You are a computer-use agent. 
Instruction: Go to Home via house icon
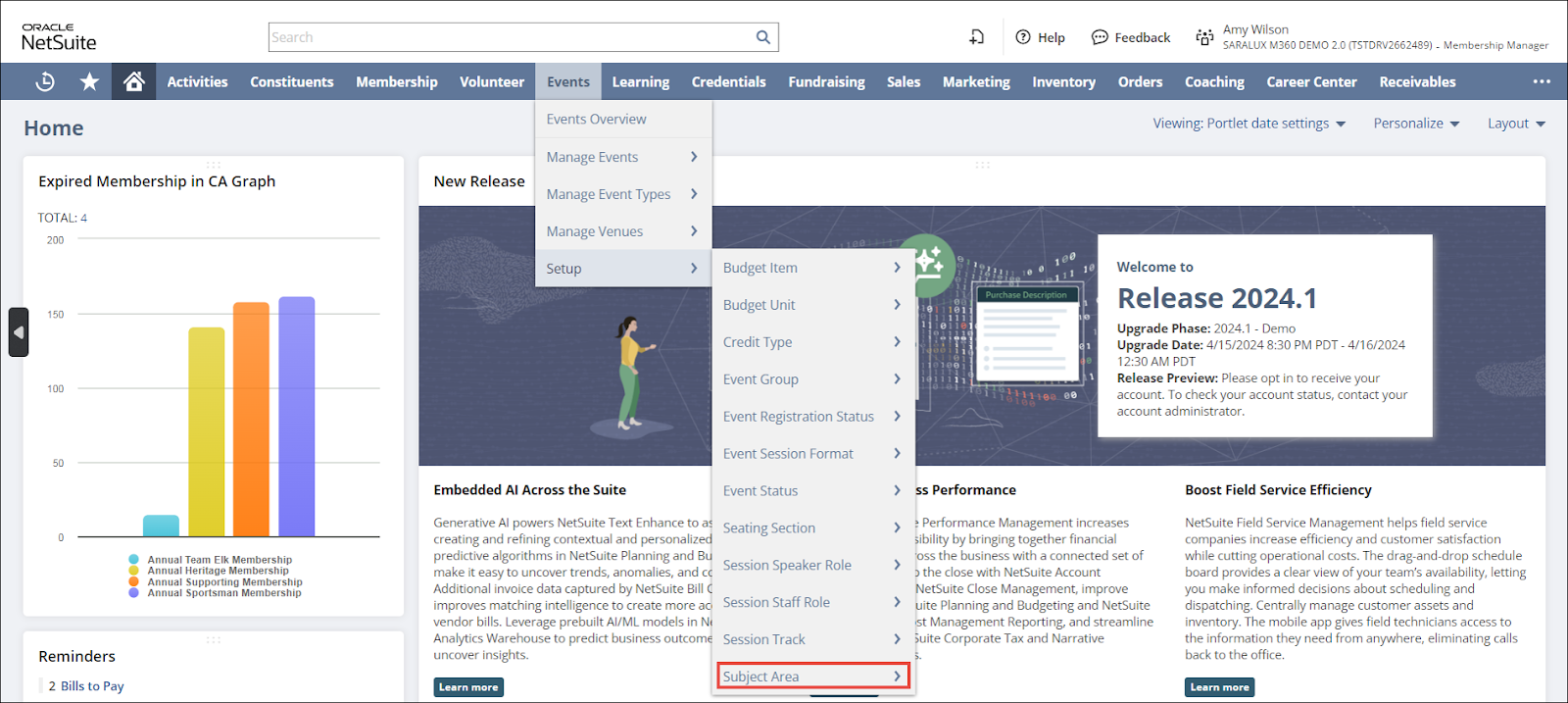pyautogui.click(x=134, y=82)
